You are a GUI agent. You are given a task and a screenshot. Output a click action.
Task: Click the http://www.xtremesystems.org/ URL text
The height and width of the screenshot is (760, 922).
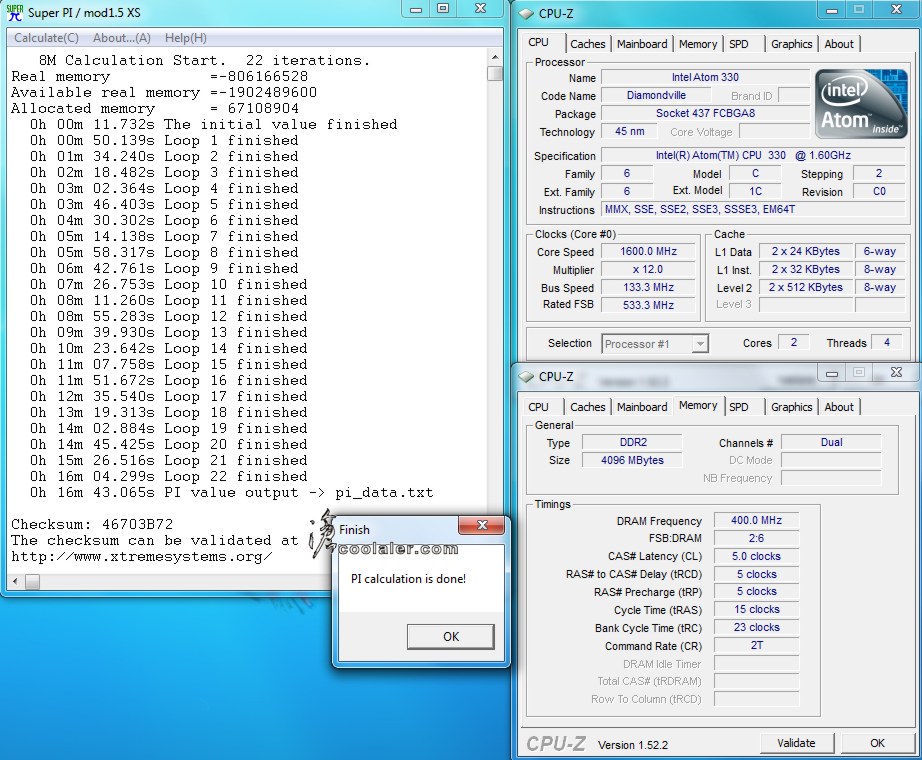(x=142, y=556)
